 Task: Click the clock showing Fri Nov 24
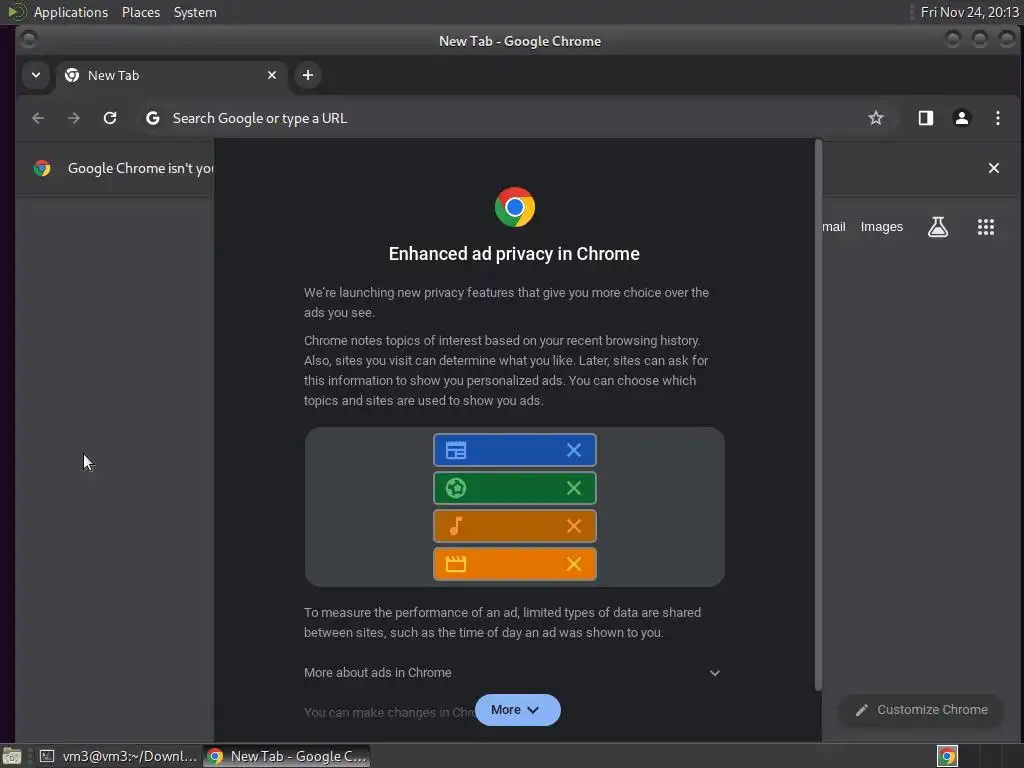pyautogui.click(x=969, y=12)
